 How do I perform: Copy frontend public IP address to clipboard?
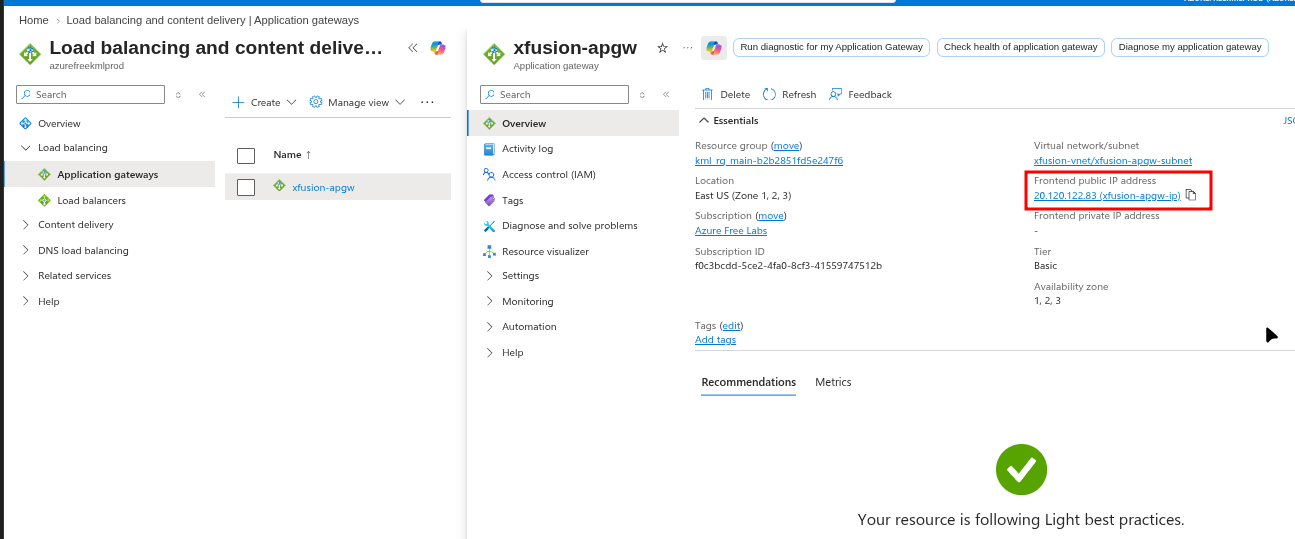click(1191, 195)
